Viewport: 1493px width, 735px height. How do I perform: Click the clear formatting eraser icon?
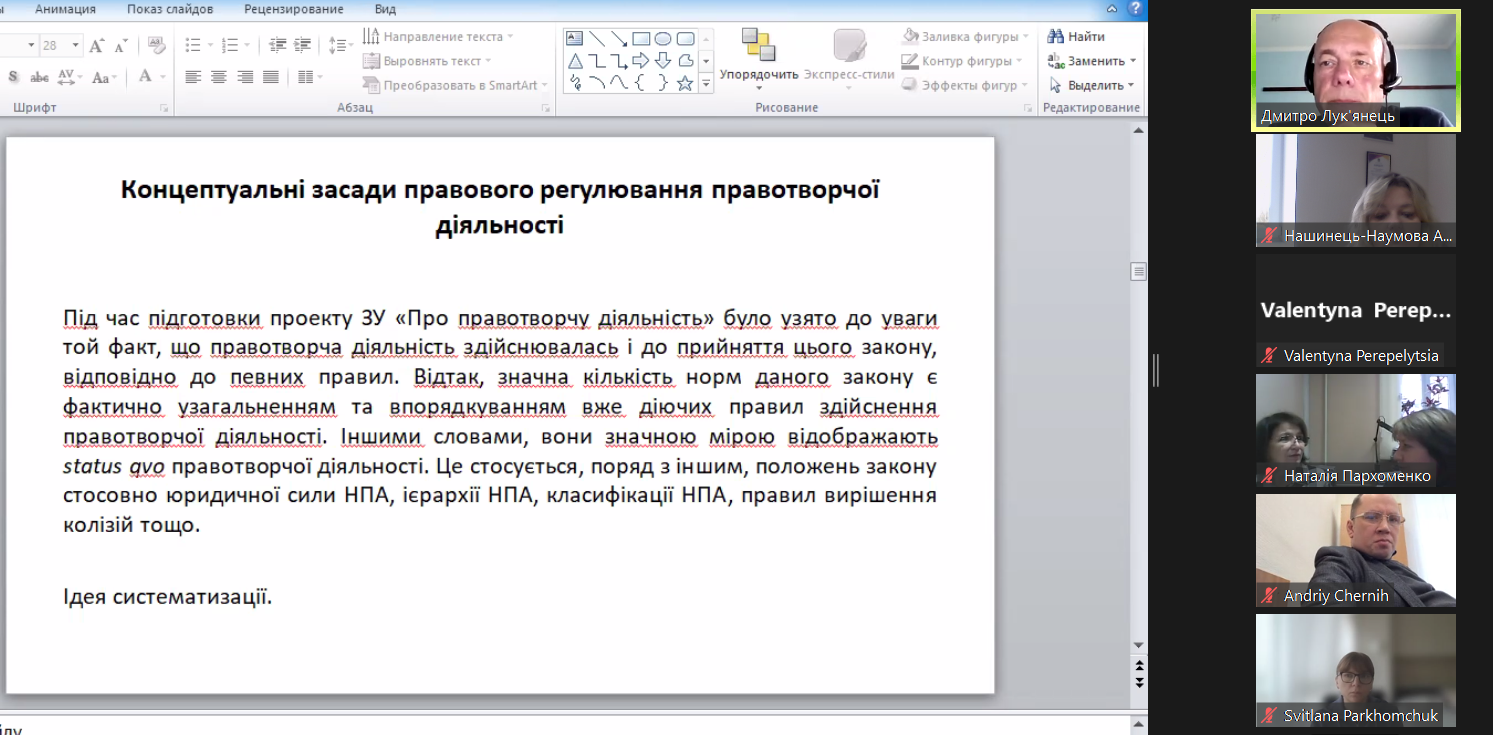[x=156, y=46]
